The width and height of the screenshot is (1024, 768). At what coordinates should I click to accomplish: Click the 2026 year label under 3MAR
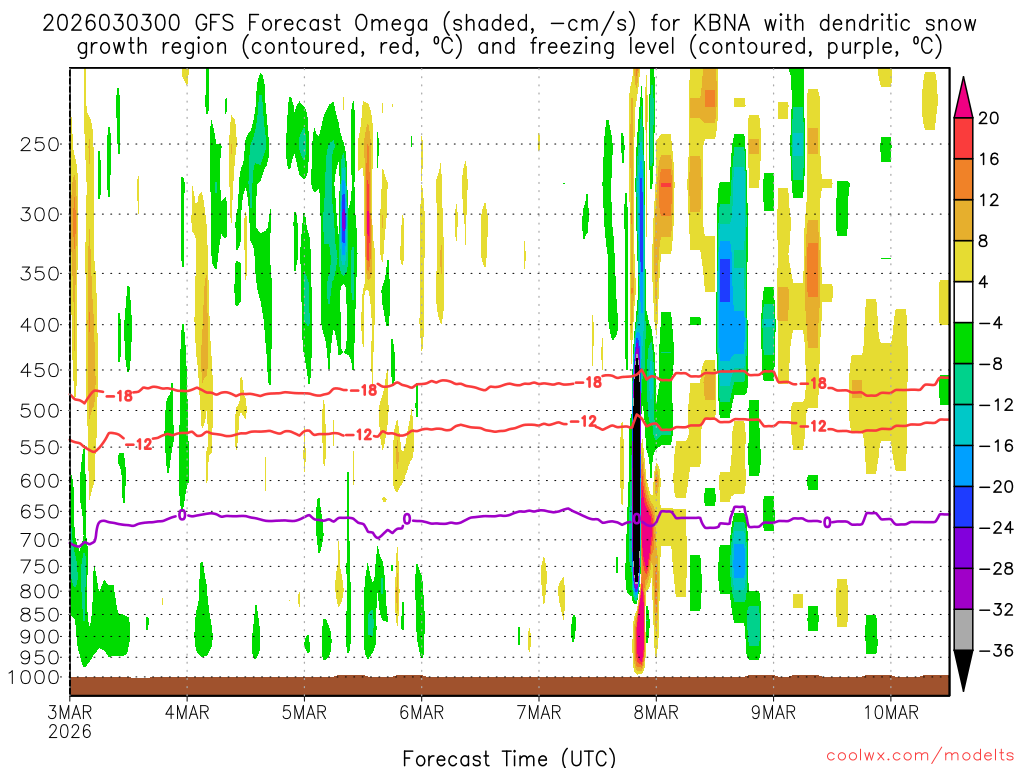[x=70, y=731]
